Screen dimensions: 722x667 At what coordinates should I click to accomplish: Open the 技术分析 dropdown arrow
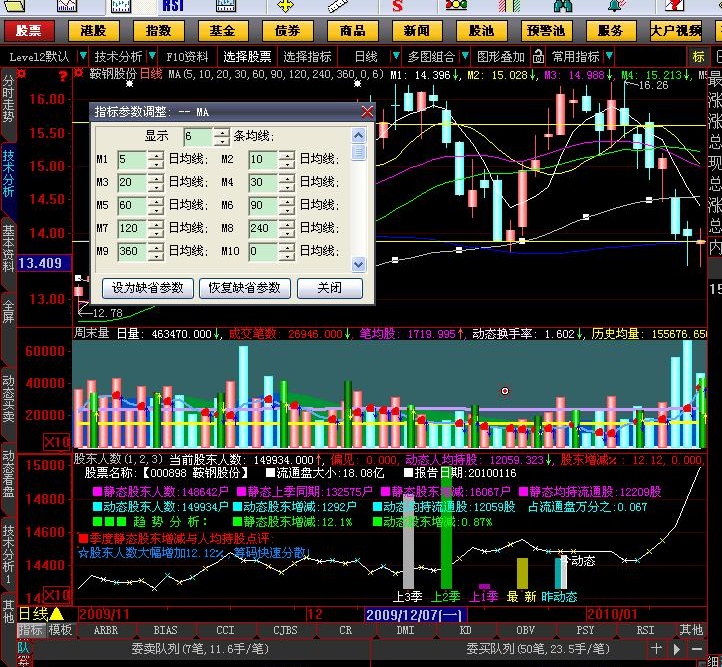pos(151,56)
